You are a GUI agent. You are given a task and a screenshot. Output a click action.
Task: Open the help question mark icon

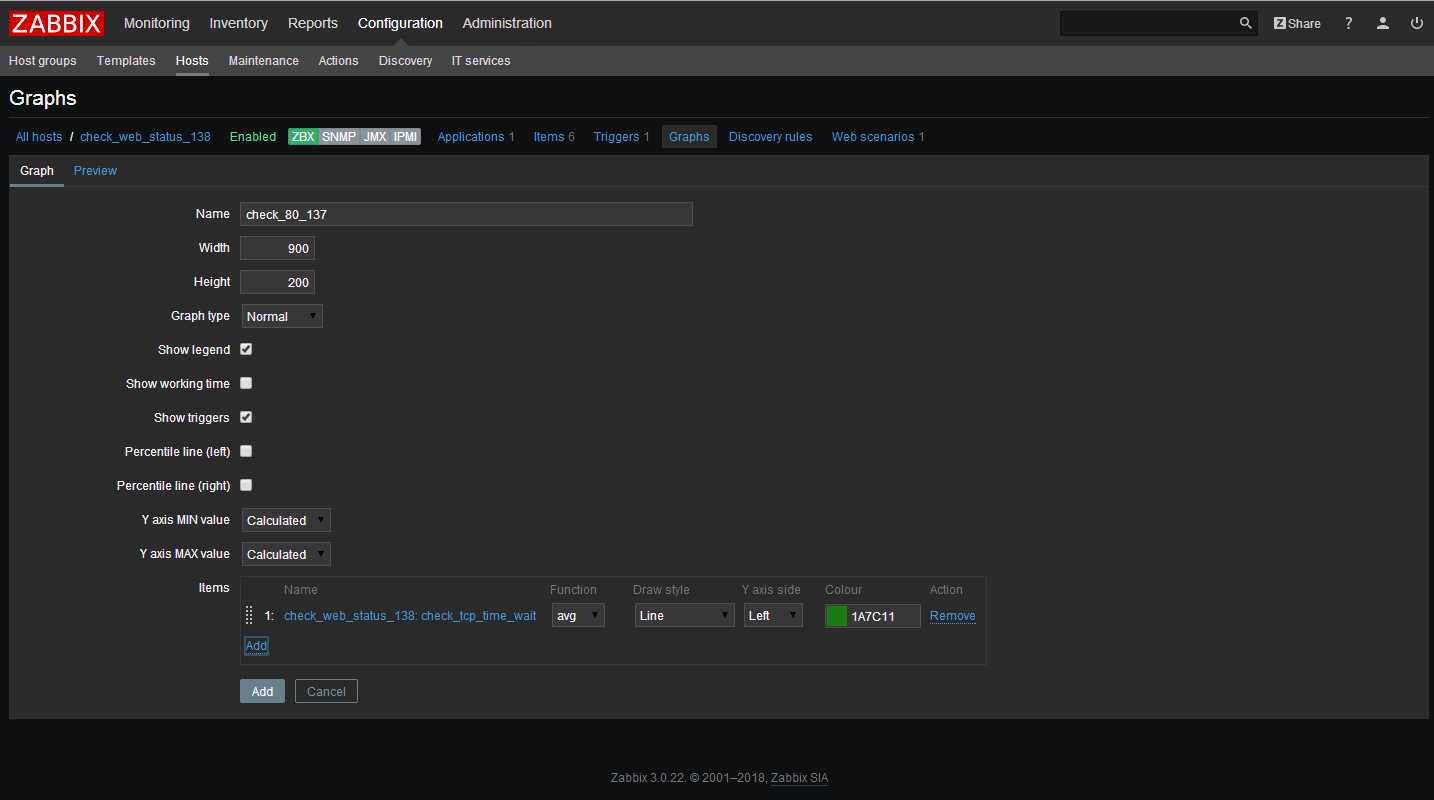[x=1349, y=23]
